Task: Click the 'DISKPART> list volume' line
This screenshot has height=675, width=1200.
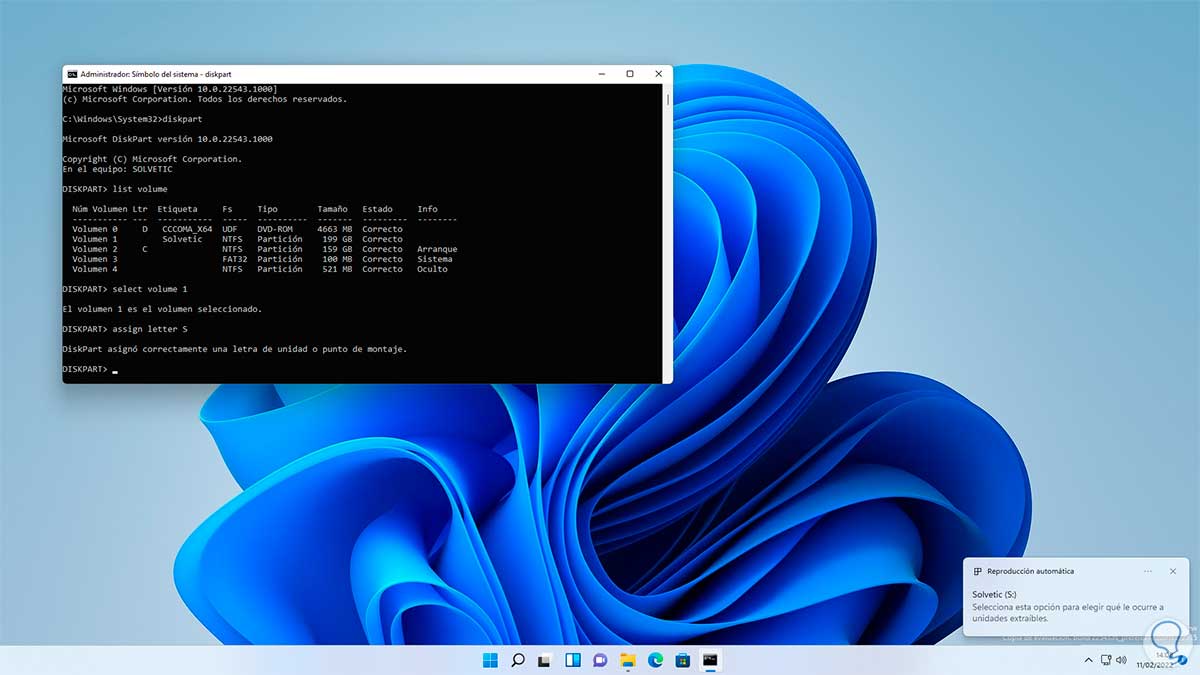Action: [x=115, y=189]
